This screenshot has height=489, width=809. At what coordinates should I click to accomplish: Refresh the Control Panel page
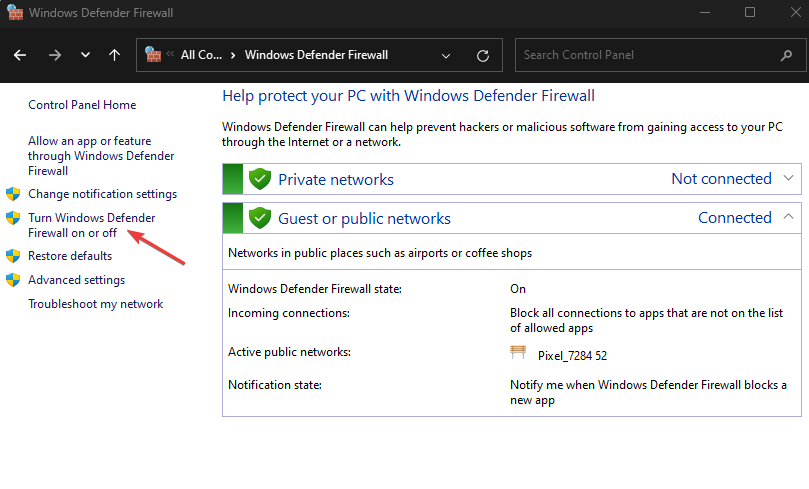483,56
